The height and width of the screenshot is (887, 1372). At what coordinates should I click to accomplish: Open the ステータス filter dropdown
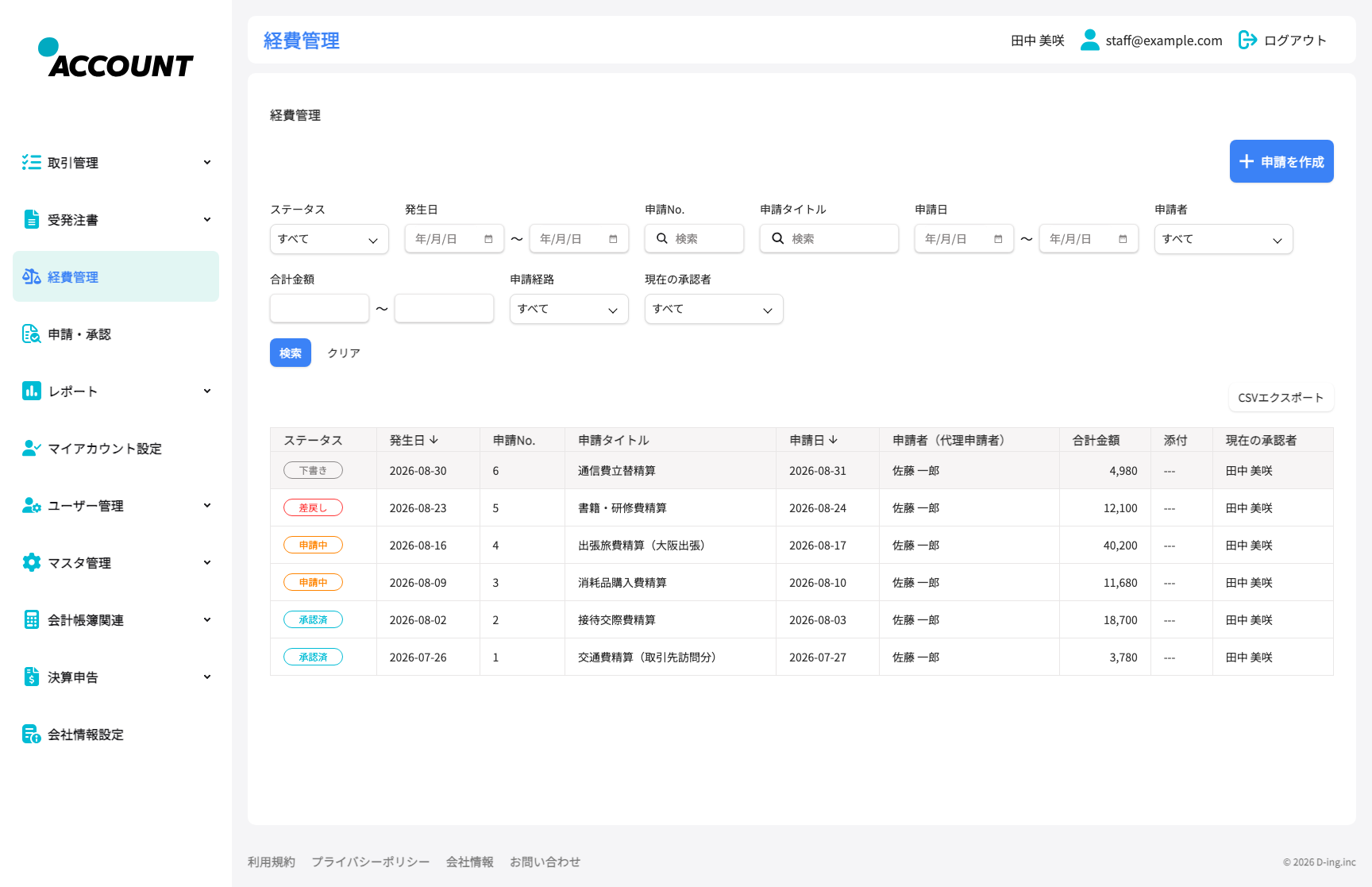(330, 239)
